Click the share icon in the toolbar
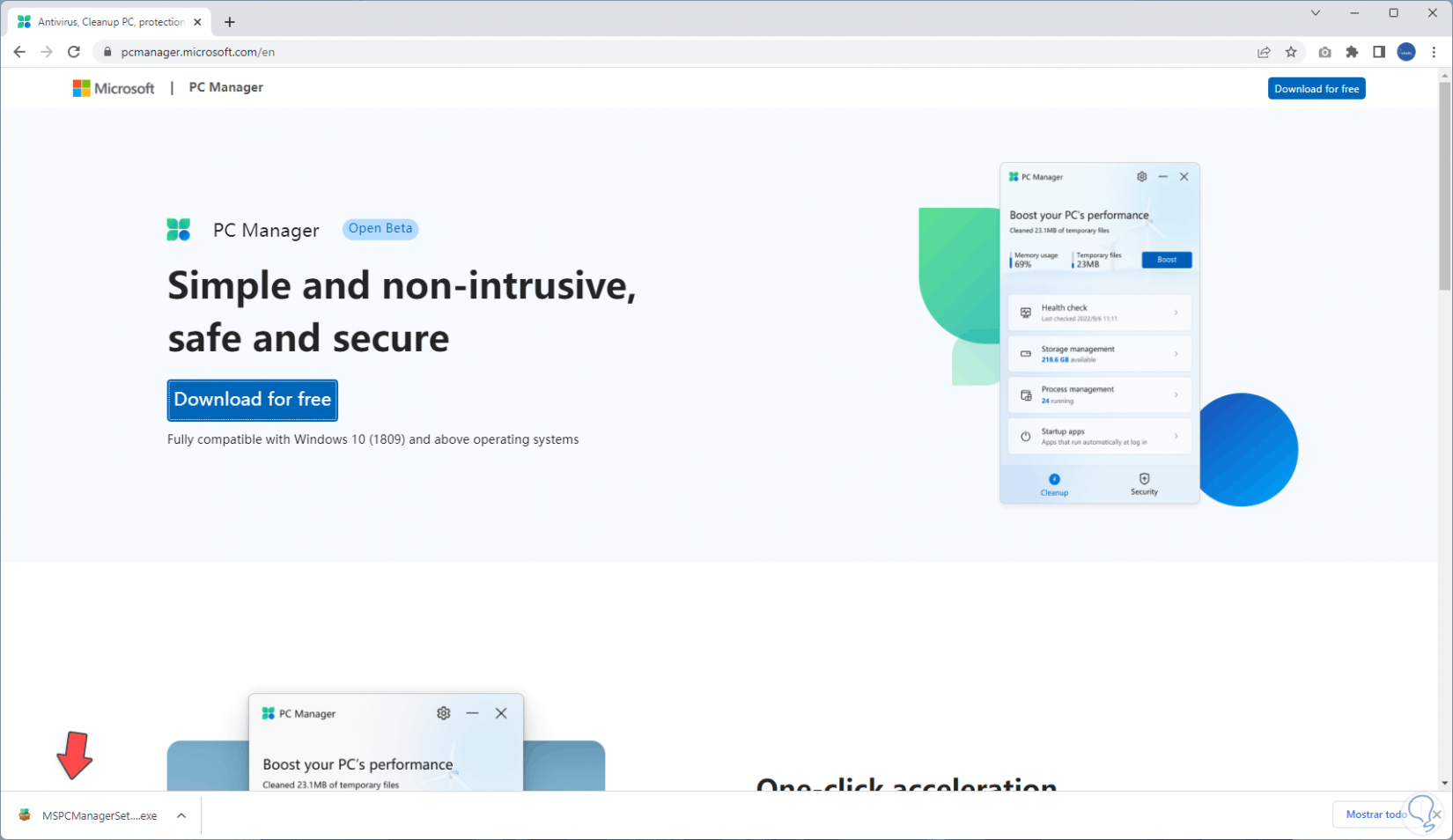Image resolution: width=1453 pixels, height=840 pixels. coord(1264,52)
